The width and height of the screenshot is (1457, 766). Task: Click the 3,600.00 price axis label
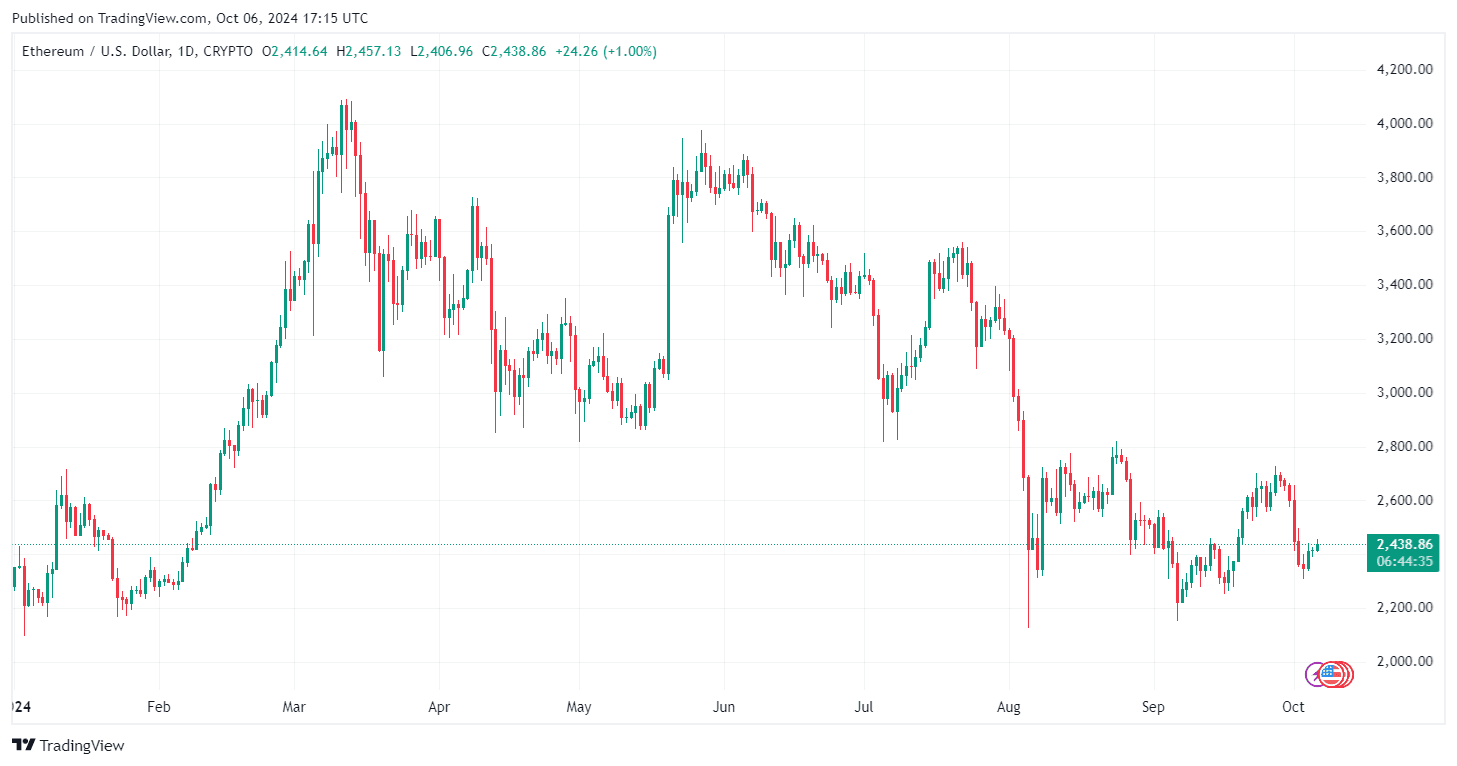tap(1404, 231)
